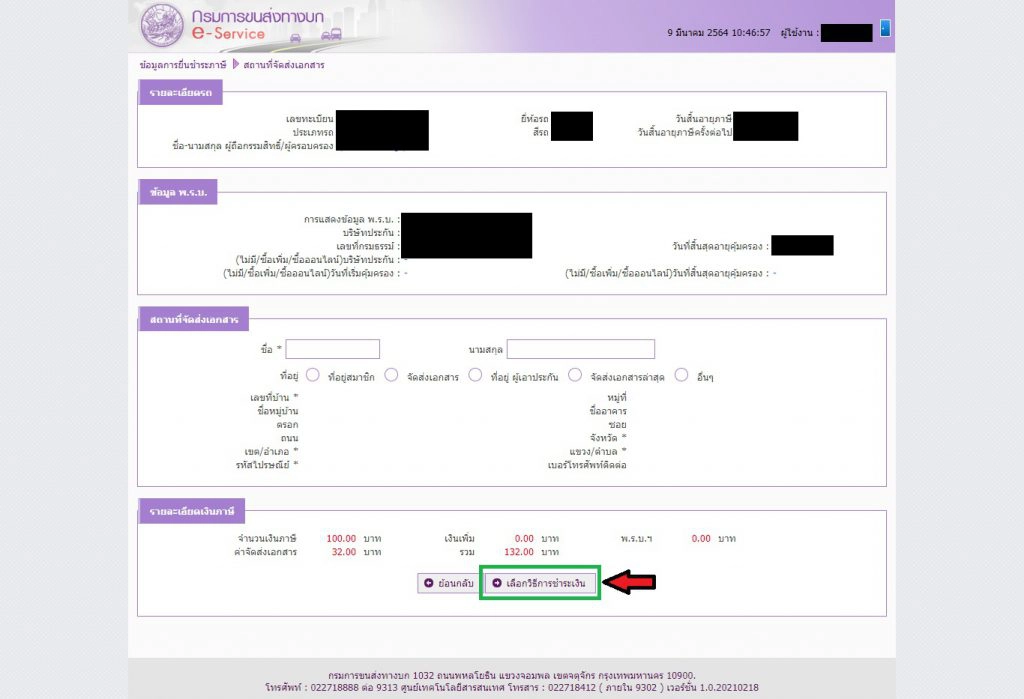Choose the จัดส่งเอกสารล่าสุด radio option

[575, 375]
